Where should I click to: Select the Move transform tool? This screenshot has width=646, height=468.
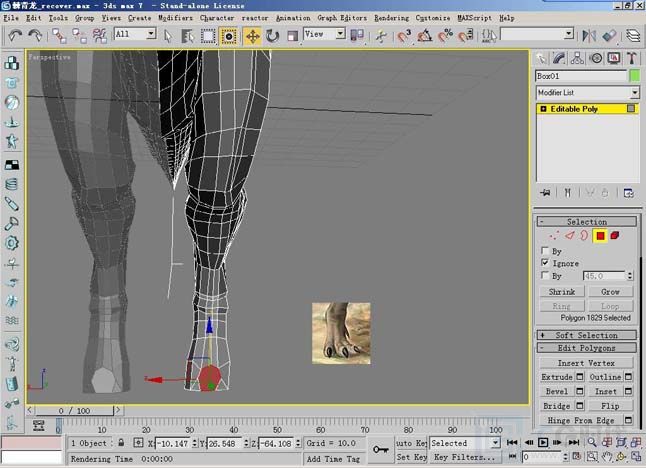click(x=252, y=35)
